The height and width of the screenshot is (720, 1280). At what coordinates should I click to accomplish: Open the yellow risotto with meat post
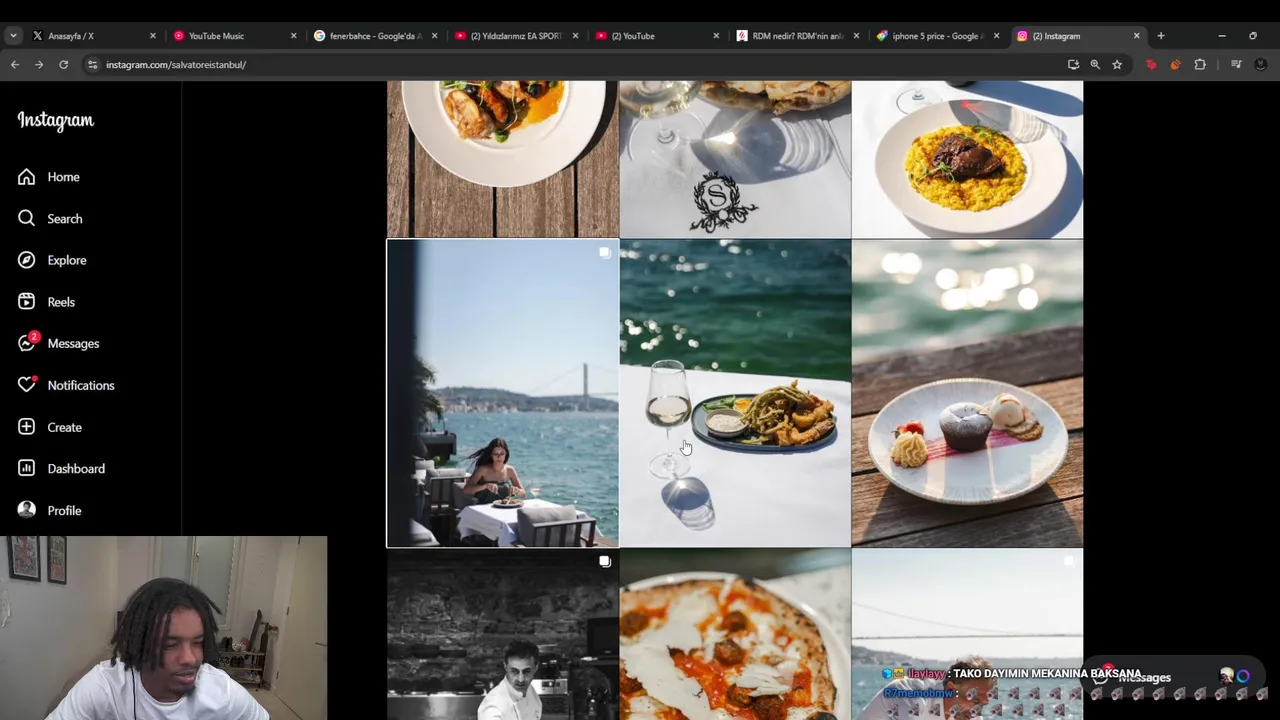[967, 159]
